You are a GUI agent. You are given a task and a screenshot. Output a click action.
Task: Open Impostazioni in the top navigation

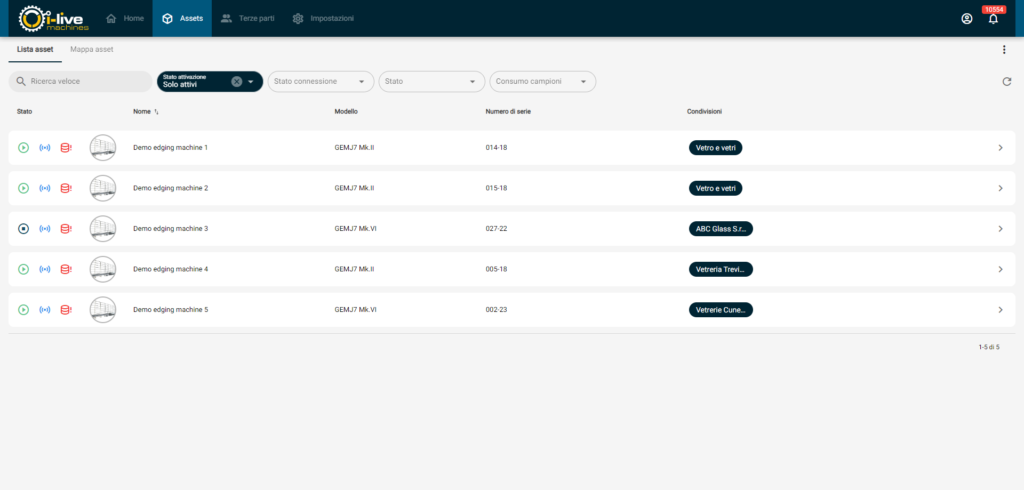point(322,19)
